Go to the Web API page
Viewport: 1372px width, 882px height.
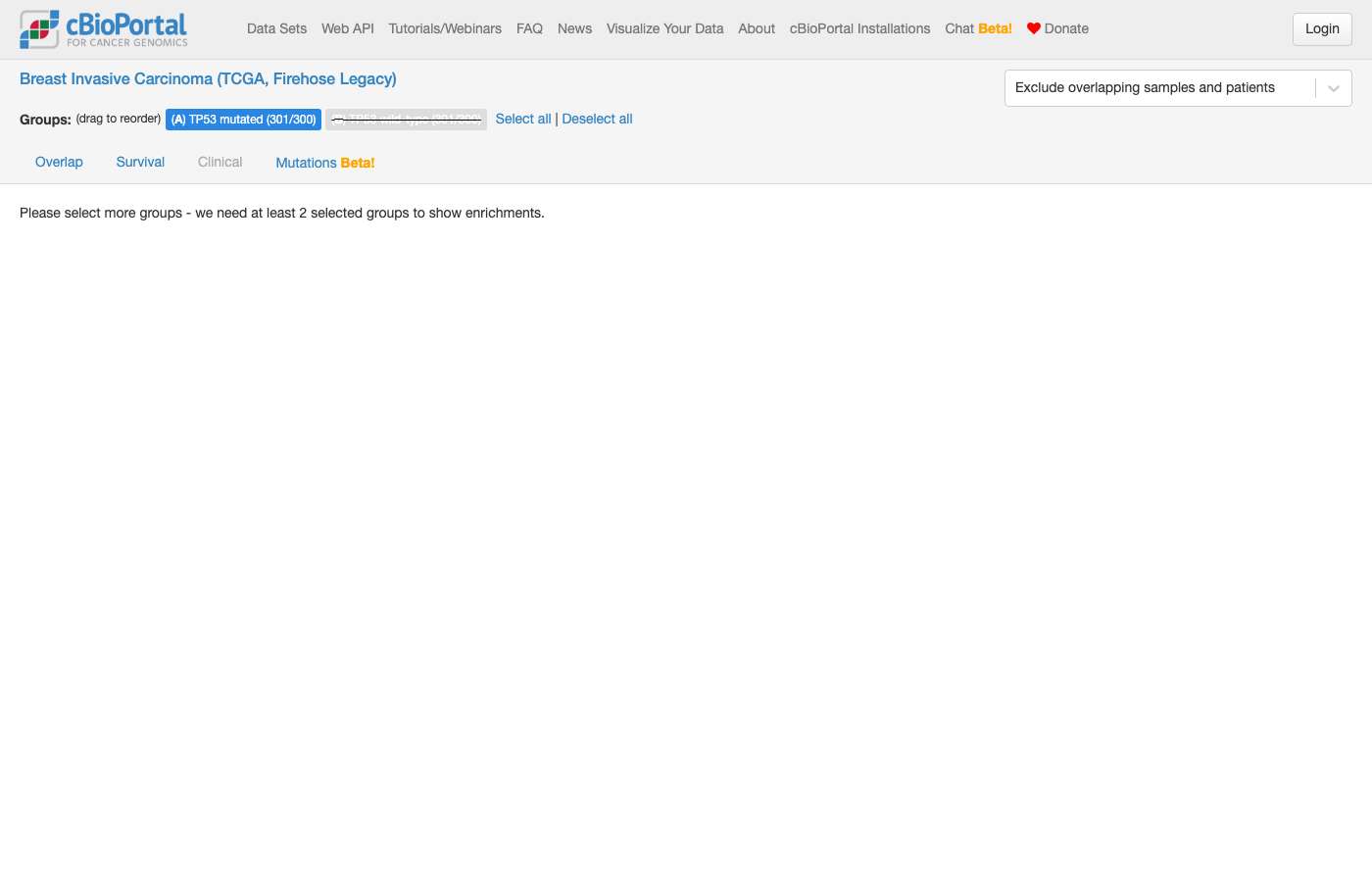pos(348,28)
